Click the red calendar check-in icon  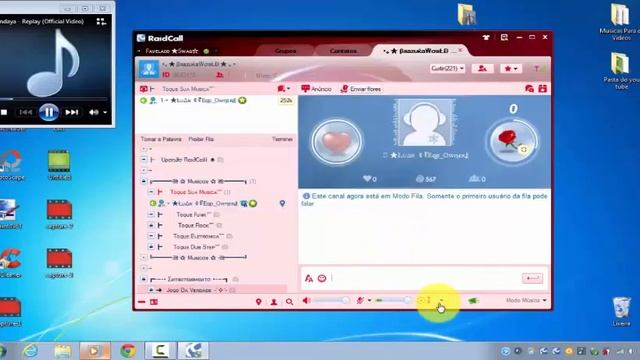(x=542, y=89)
